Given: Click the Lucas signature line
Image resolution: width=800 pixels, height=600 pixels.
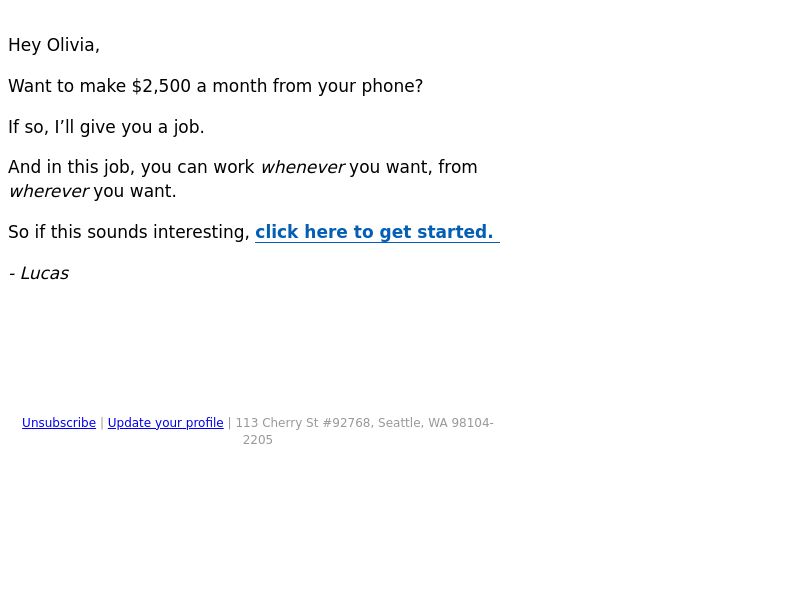Looking at the screenshot, I should click(x=39, y=273).
